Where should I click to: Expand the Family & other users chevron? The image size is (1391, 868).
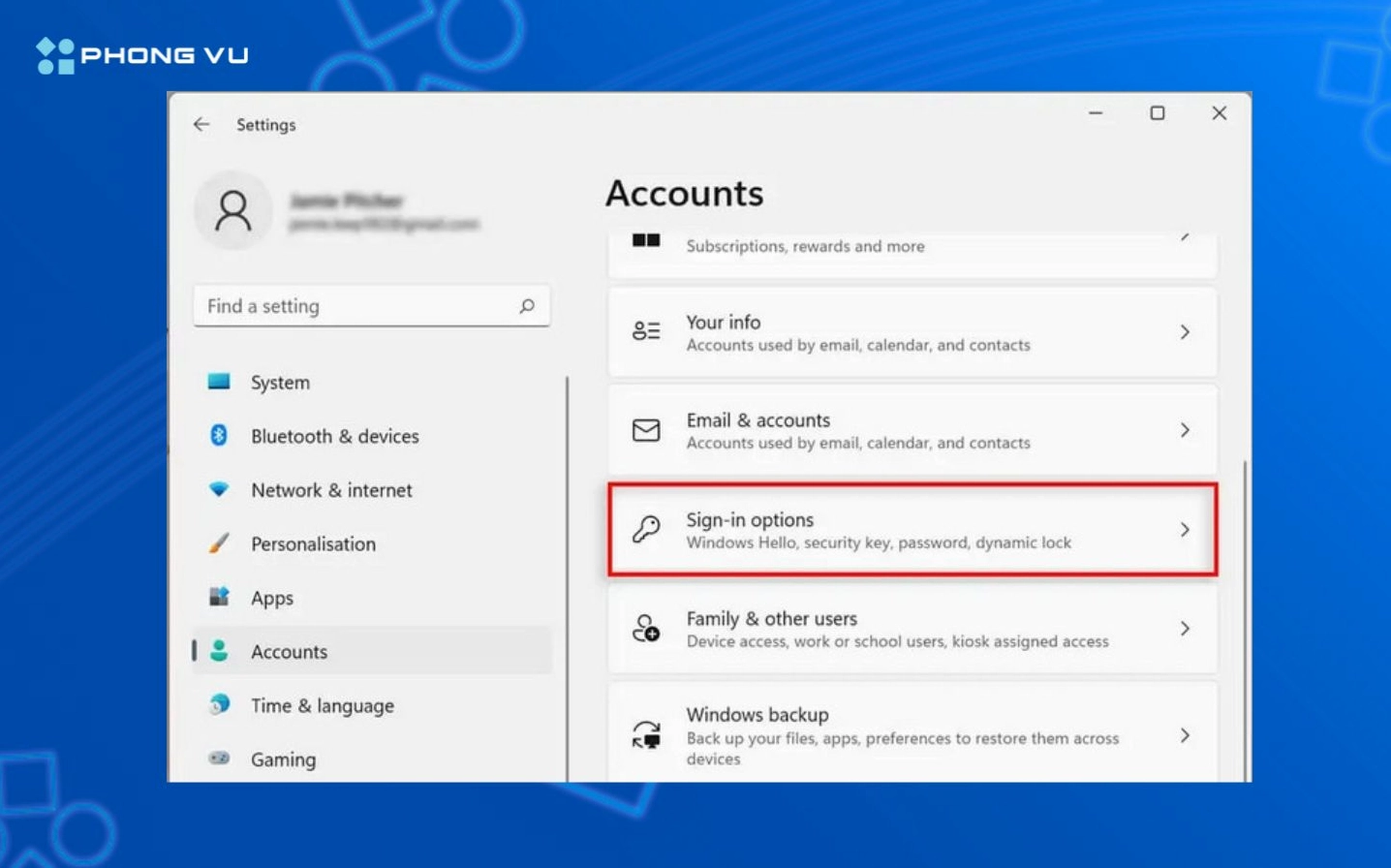(1185, 629)
